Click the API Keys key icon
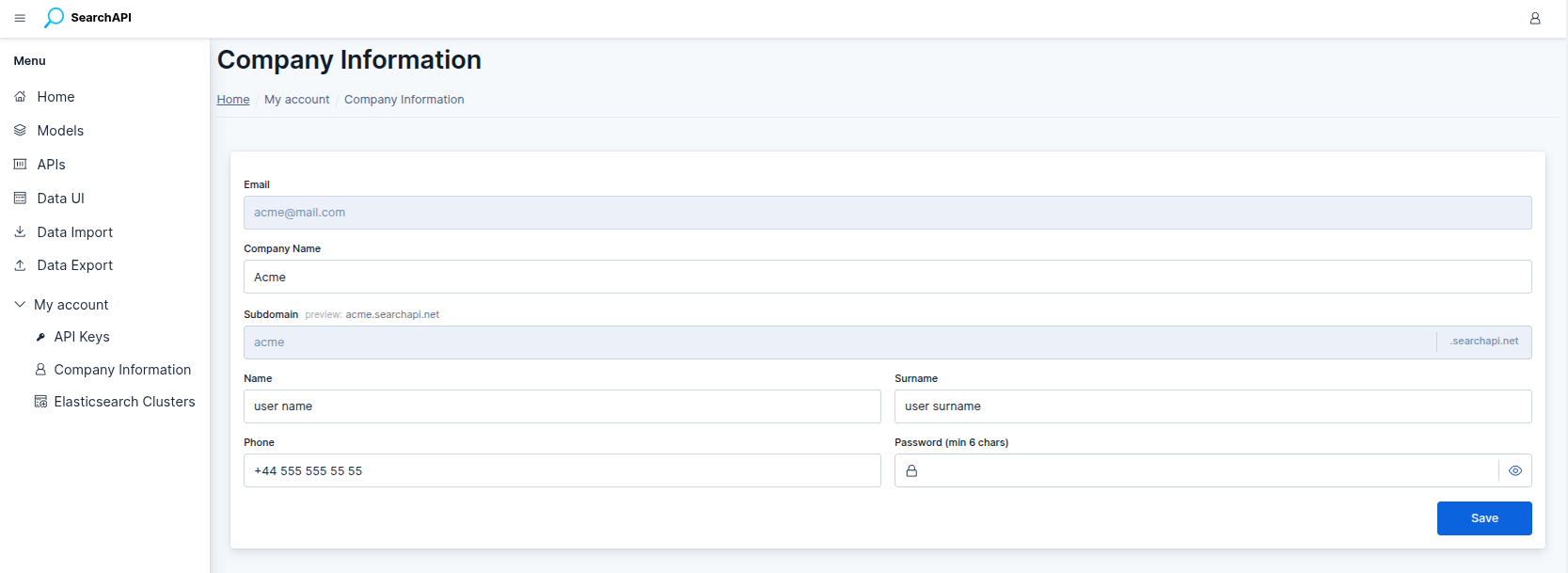This screenshot has height=573, width=1568. pos(40,337)
